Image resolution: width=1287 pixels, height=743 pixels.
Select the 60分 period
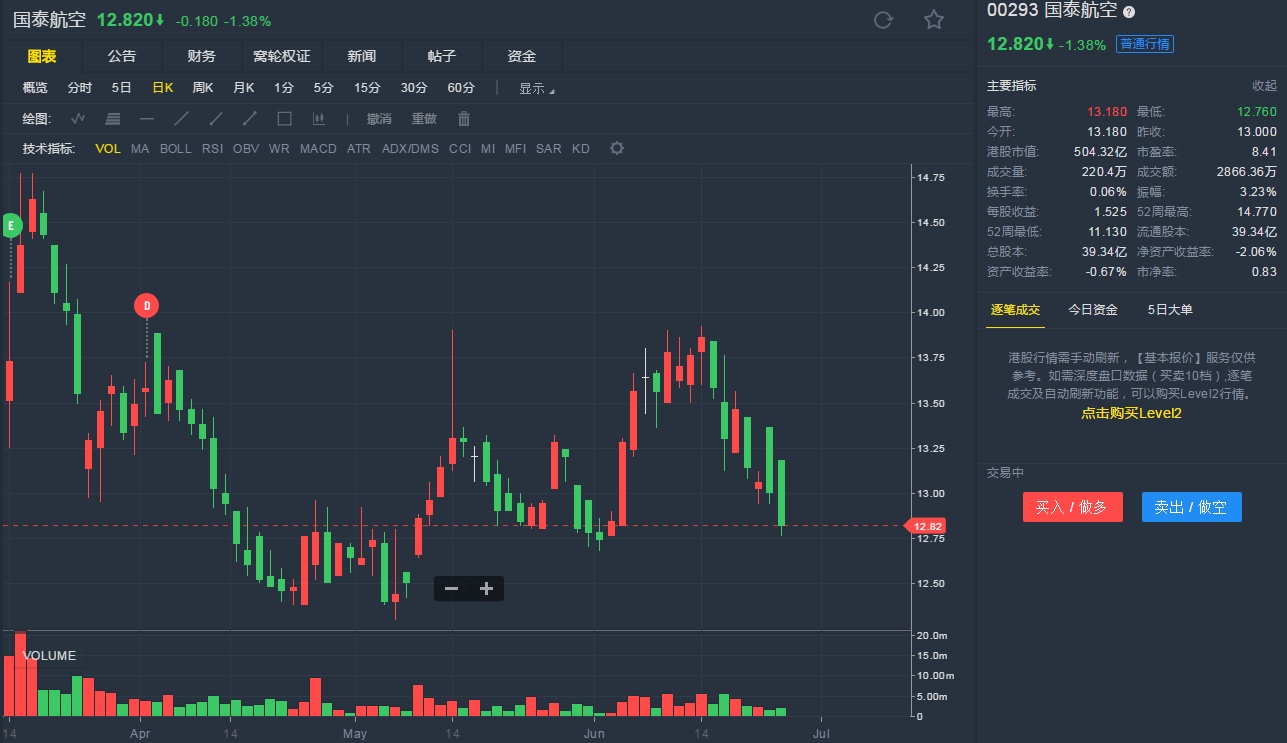[461, 88]
